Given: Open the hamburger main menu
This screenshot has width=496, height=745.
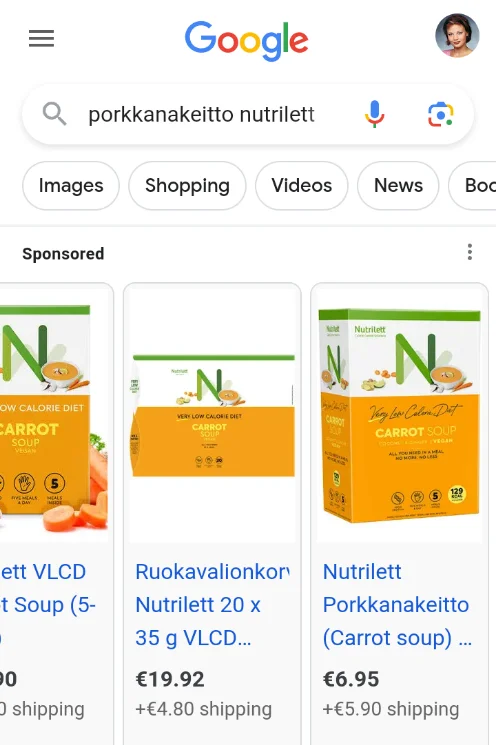Looking at the screenshot, I should click(41, 38).
